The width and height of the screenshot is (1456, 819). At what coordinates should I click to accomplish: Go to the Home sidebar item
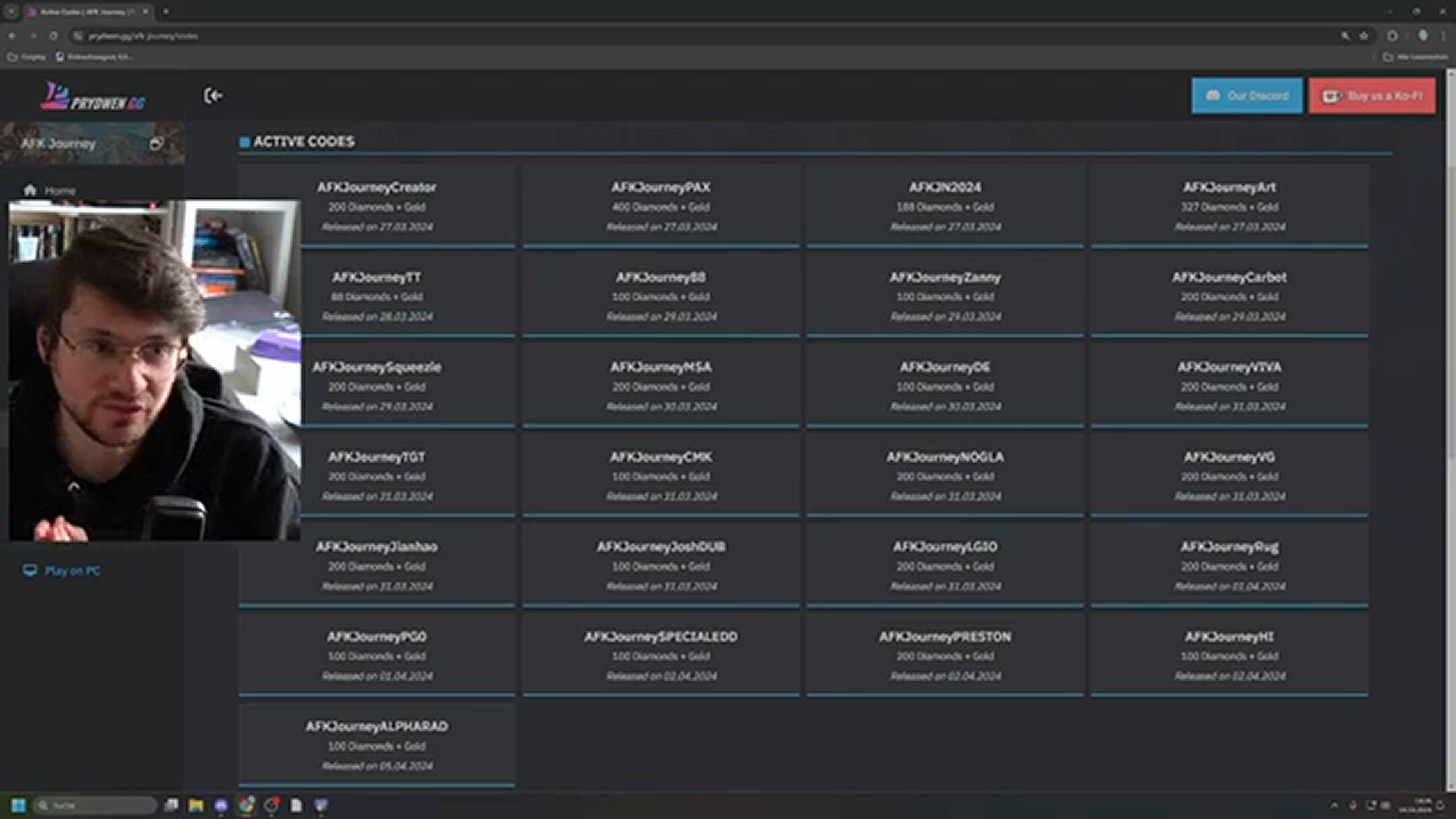50,190
